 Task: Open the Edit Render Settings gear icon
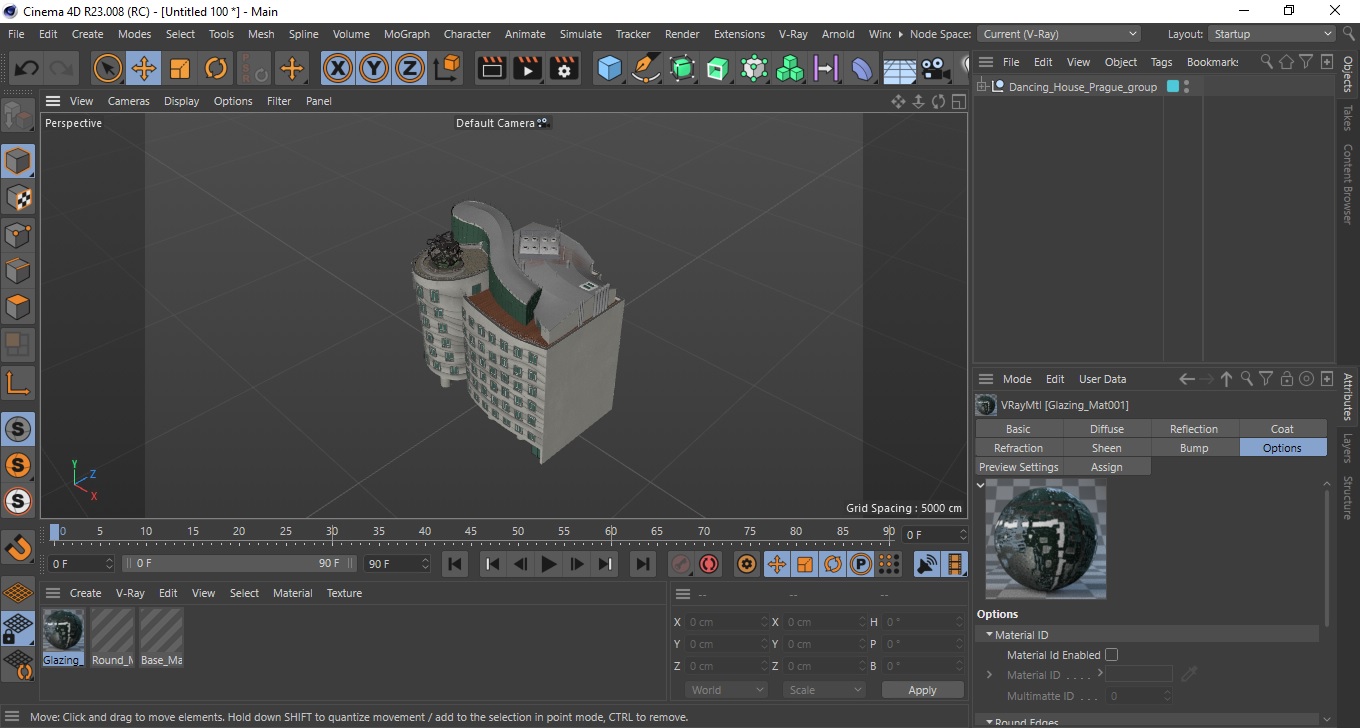click(564, 69)
